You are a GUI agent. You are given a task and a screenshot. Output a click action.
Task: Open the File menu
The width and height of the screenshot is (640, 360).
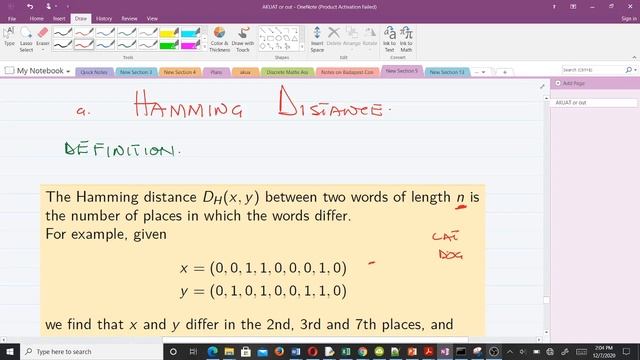click(12, 18)
